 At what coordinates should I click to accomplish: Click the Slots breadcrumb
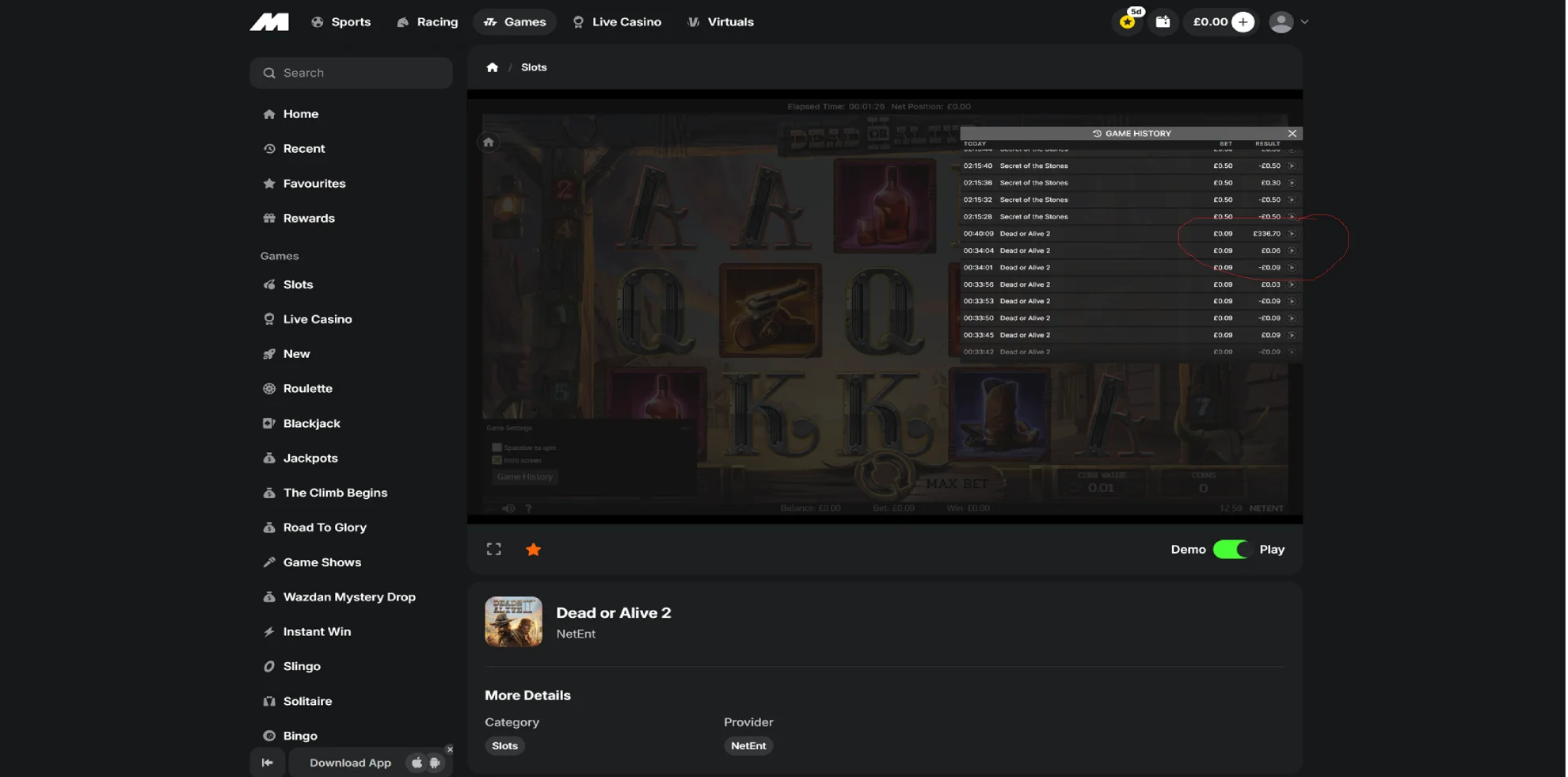(534, 67)
